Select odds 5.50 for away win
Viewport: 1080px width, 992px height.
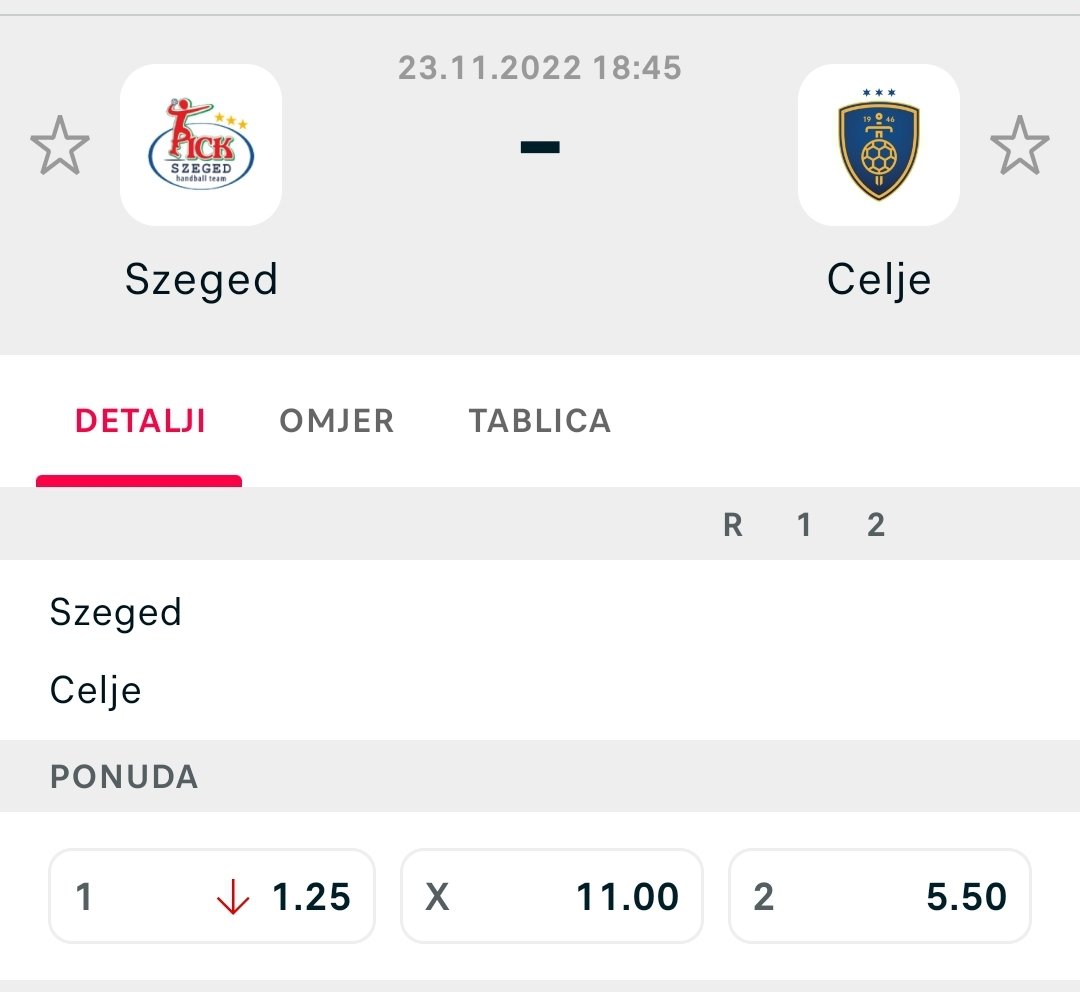click(x=880, y=896)
